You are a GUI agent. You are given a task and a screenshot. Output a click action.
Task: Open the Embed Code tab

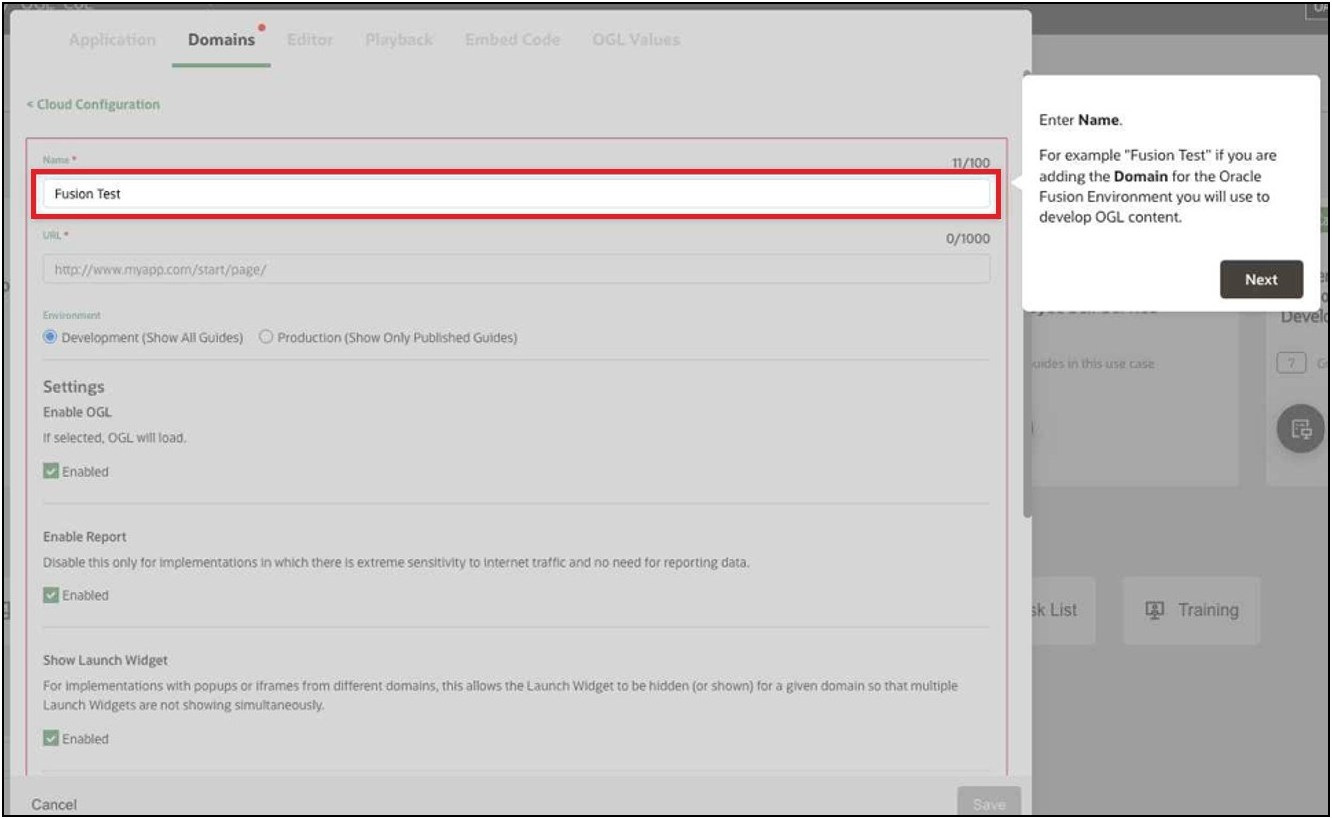(x=513, y=40)
